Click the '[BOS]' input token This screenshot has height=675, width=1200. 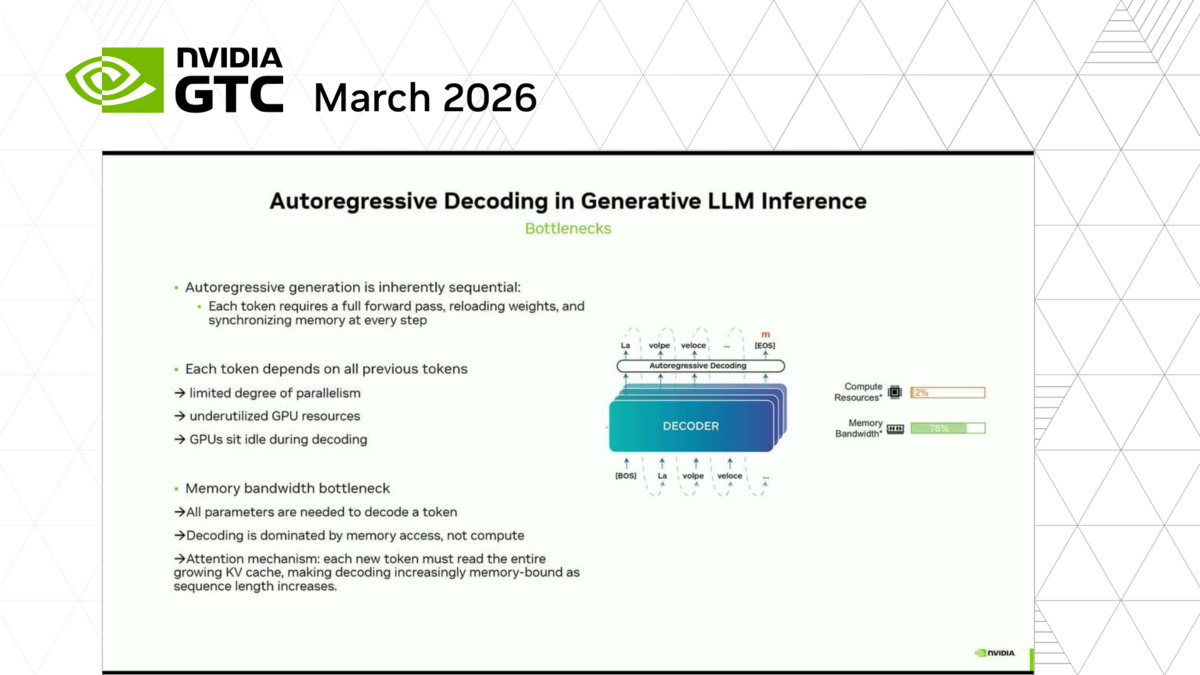pos(626,476)
